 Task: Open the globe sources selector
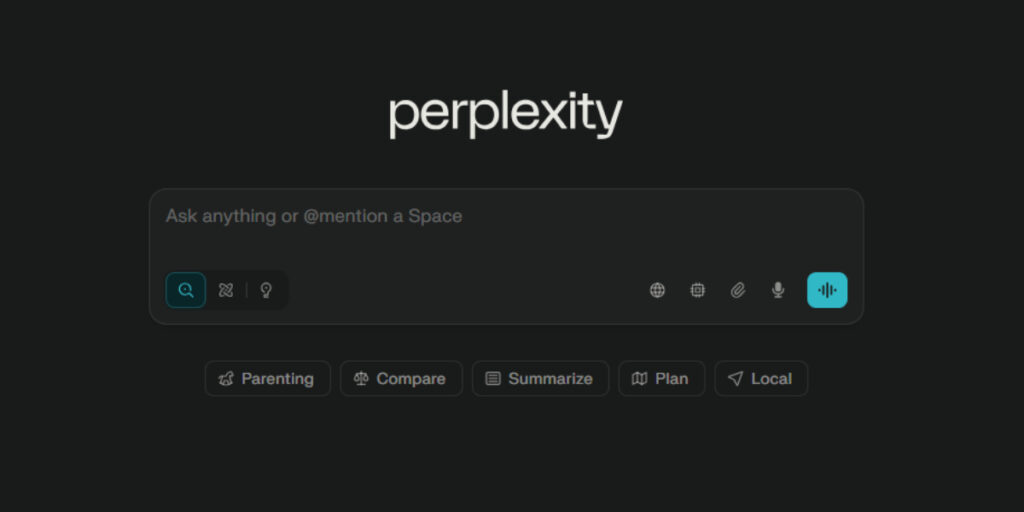click(657, 290)
